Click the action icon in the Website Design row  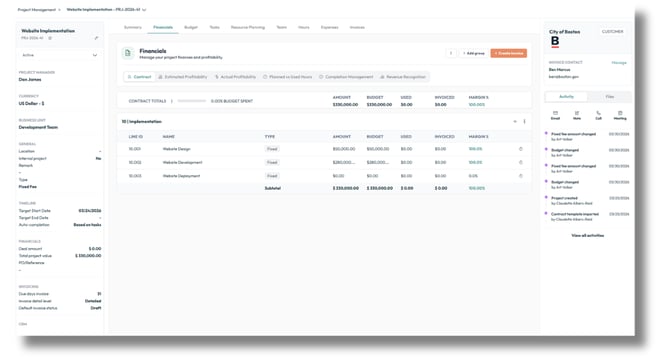(520, 149)
